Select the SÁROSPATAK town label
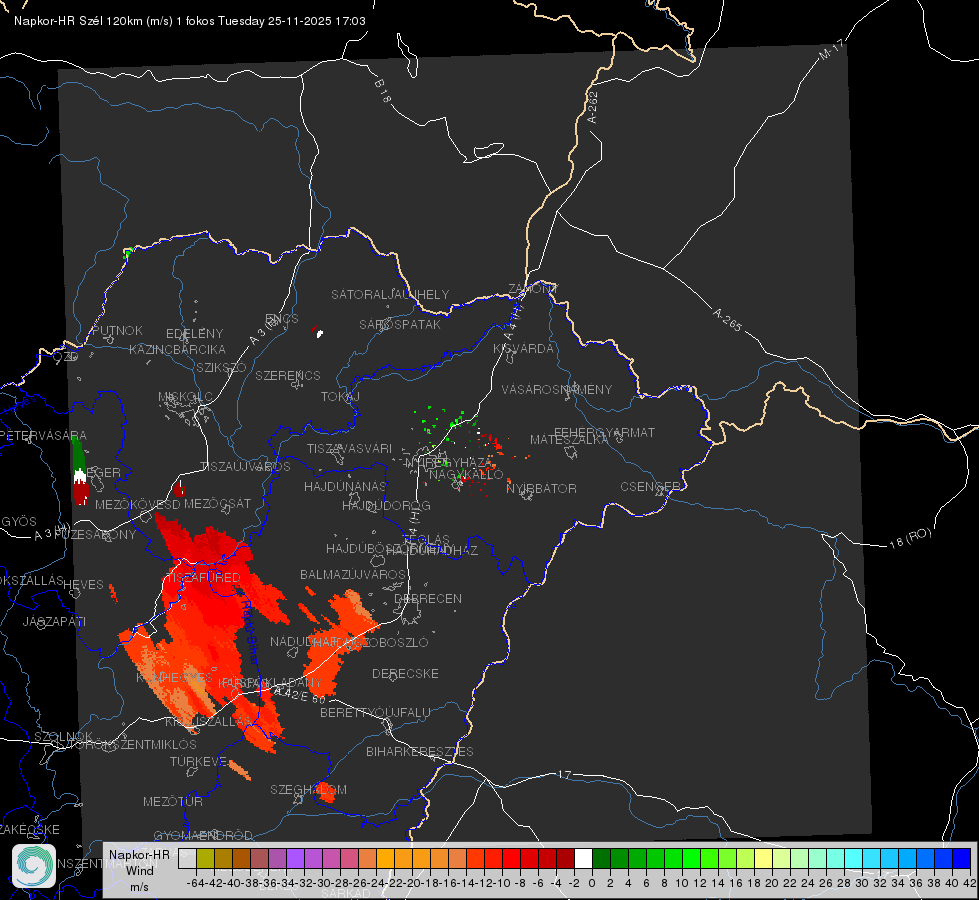 (x=400, y=324)
